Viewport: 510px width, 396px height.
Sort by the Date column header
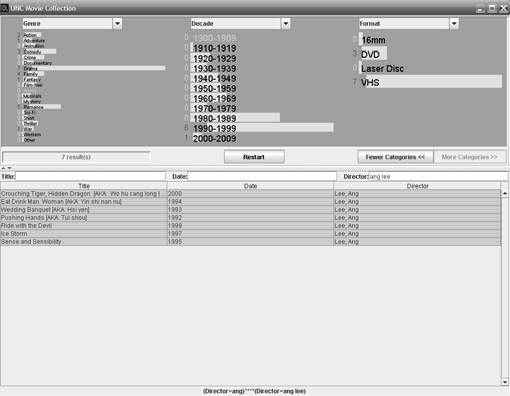(250, 186)
